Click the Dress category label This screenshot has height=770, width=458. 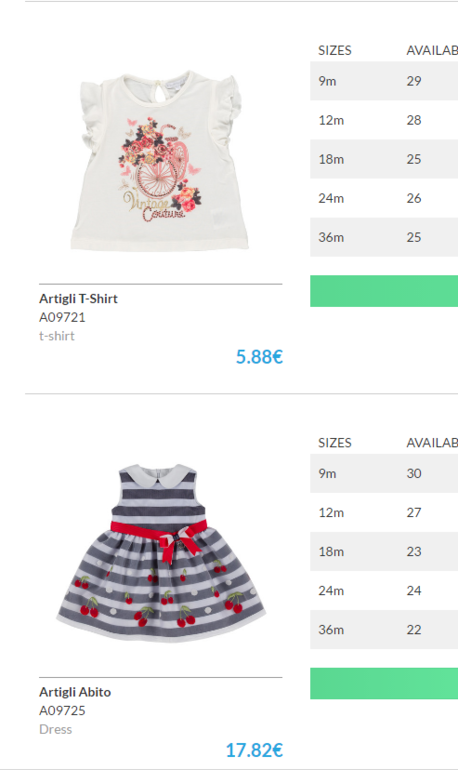(x=55, y=729)
